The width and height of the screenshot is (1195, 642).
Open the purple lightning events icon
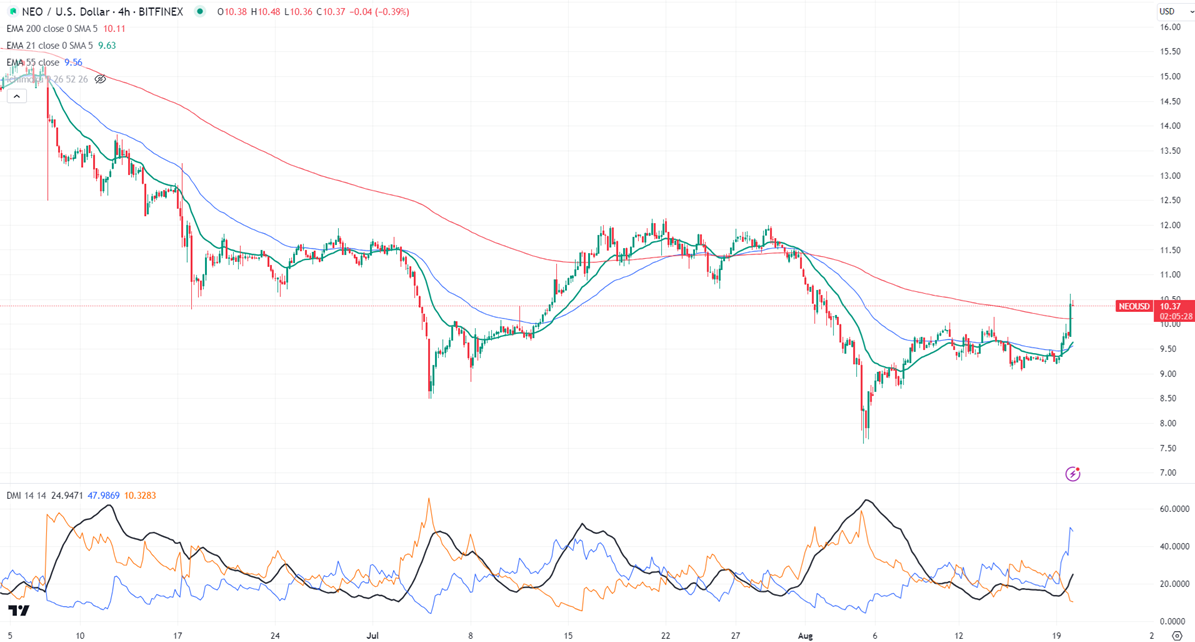pyautogui.click(x=1072, y=473)
